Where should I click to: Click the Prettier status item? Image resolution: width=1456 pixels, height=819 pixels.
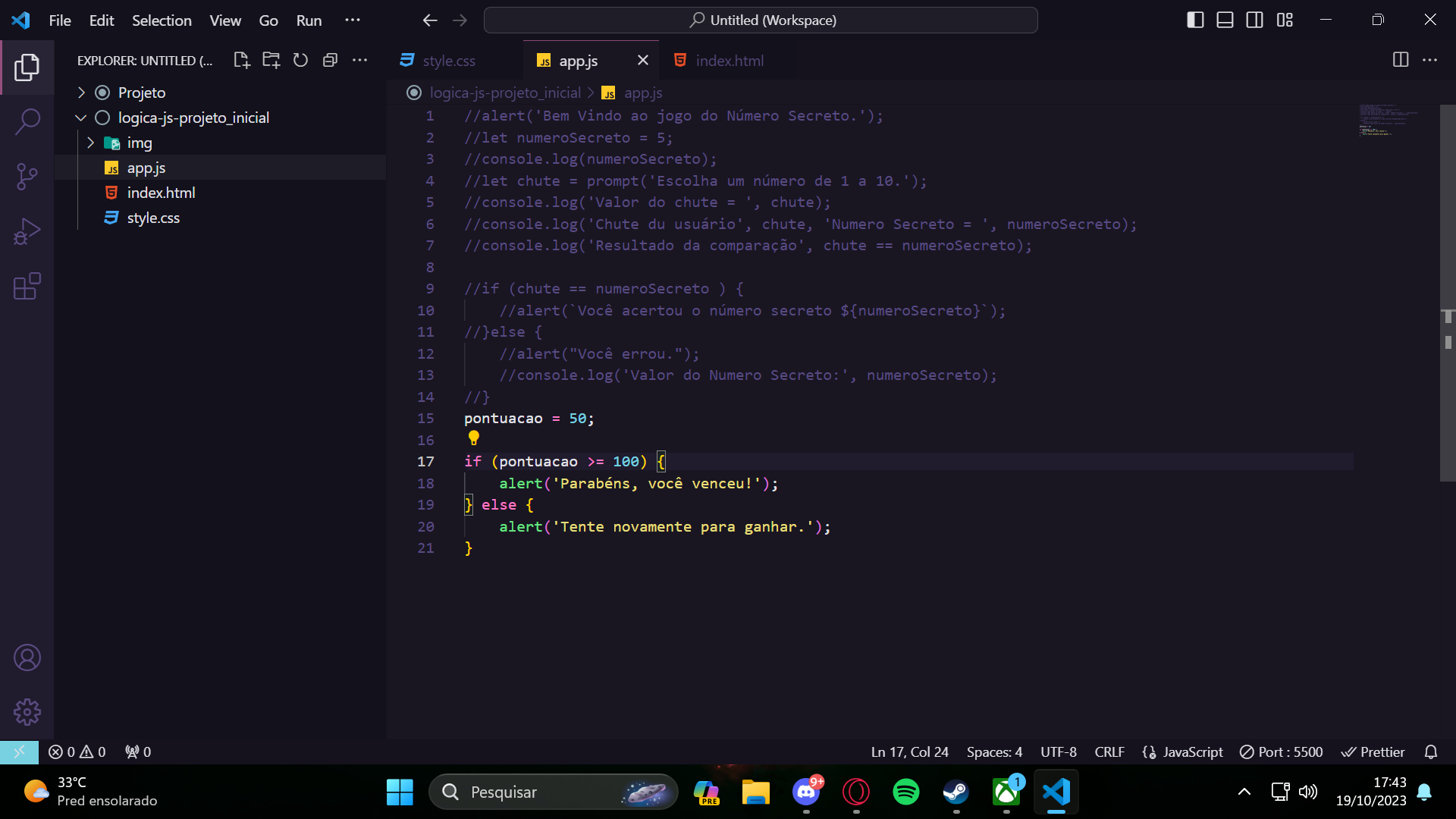tap(1373, 752)
